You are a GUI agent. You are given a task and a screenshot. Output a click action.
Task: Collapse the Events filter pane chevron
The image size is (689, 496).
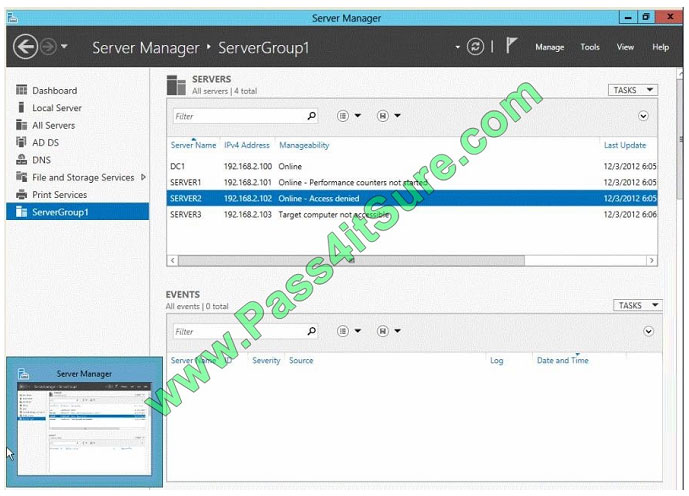point(649,331)
